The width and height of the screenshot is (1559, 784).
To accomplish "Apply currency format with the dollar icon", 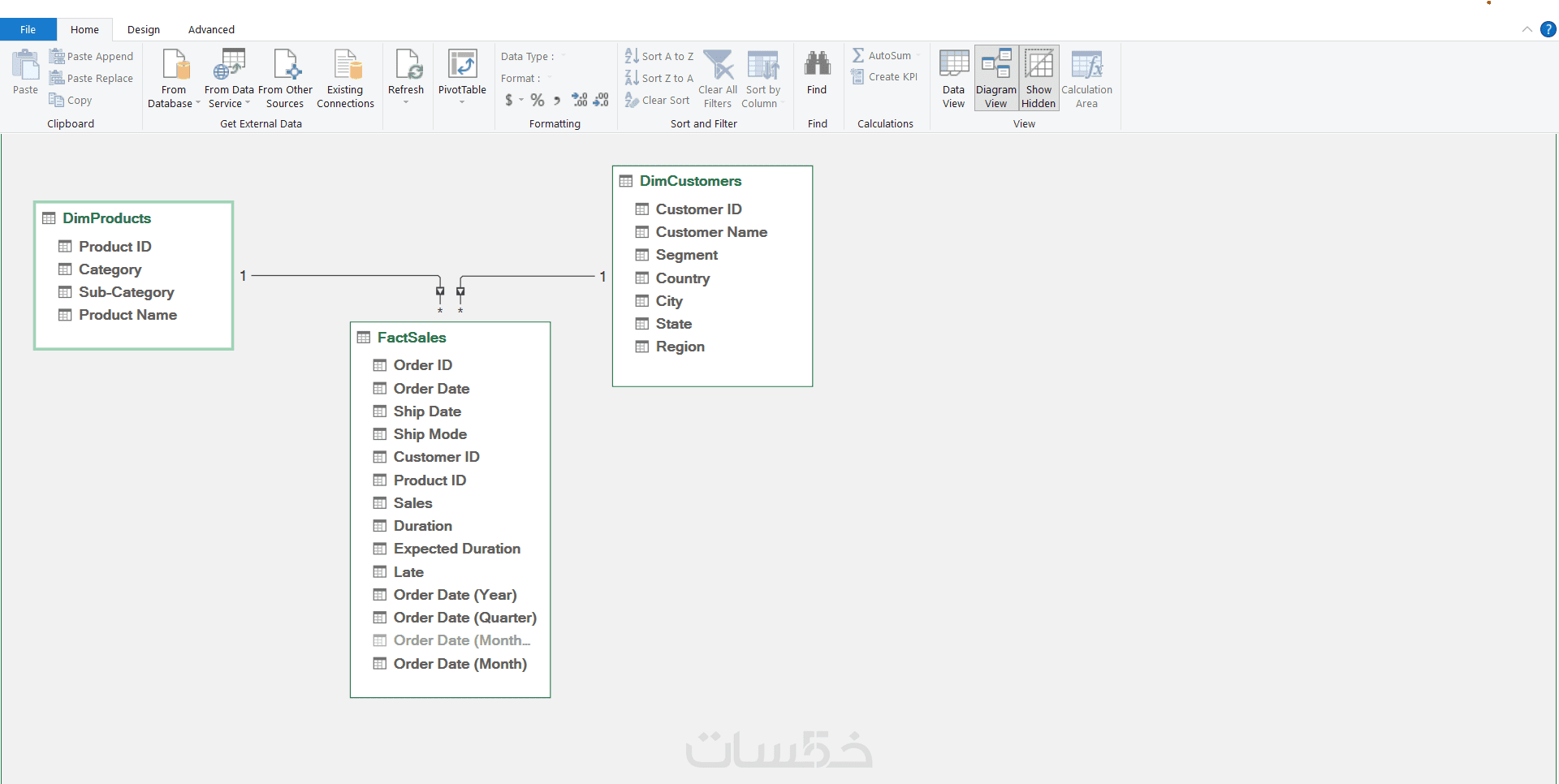I will click(509, 100).
